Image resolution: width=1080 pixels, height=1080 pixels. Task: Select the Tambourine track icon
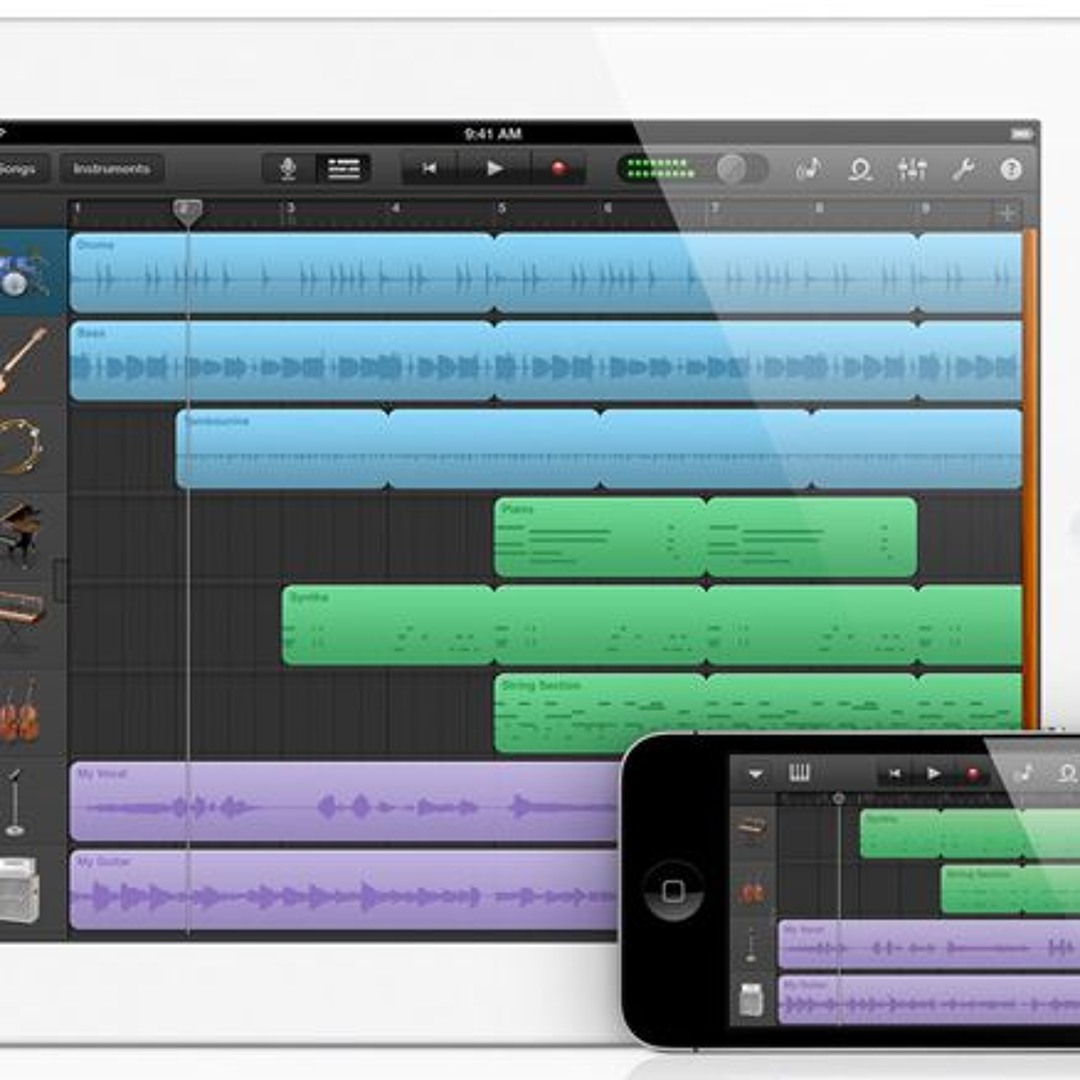coord(20,447)
